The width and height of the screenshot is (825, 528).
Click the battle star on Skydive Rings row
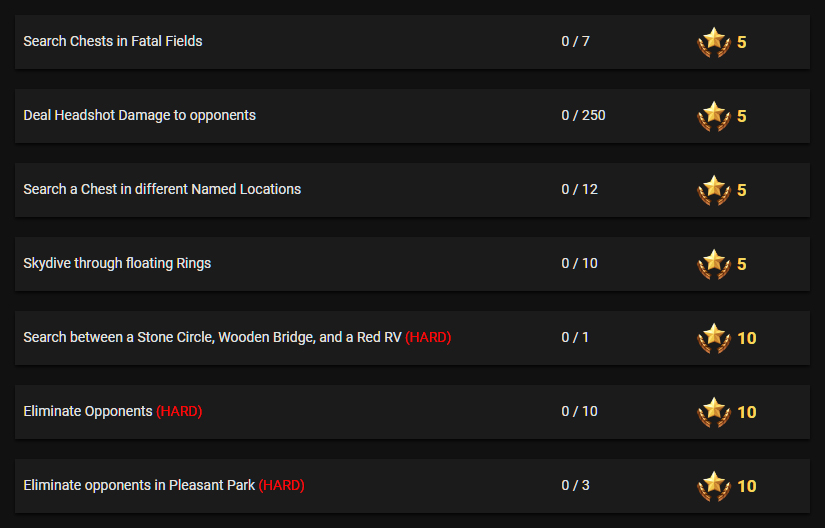point(714,264)
